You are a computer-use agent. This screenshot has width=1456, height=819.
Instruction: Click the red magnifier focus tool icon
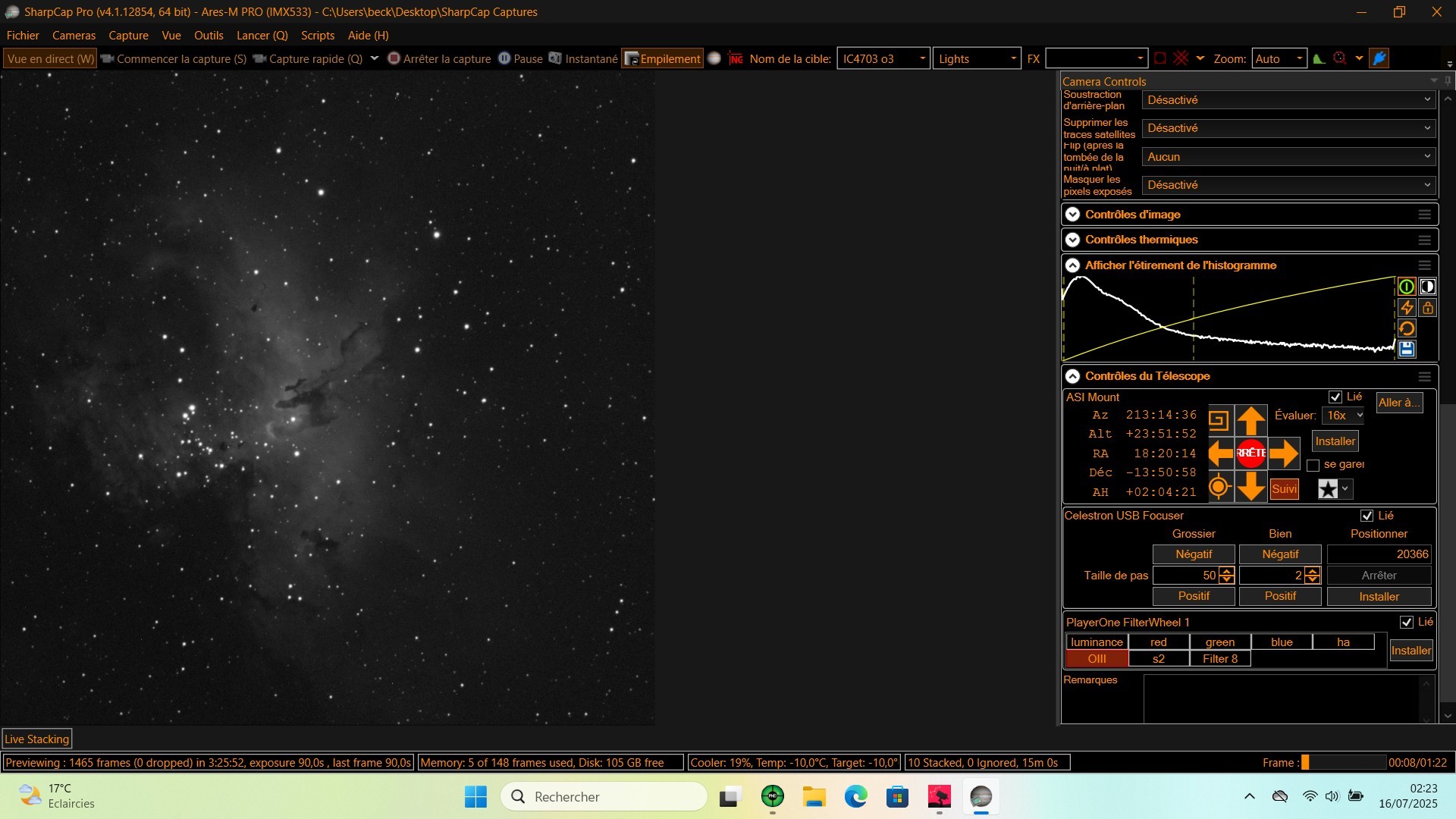coord(1340,58)
